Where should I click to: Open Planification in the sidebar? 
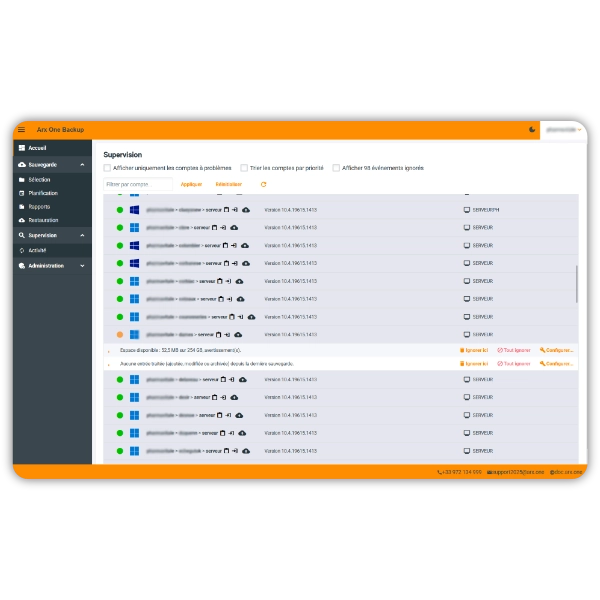43,193
